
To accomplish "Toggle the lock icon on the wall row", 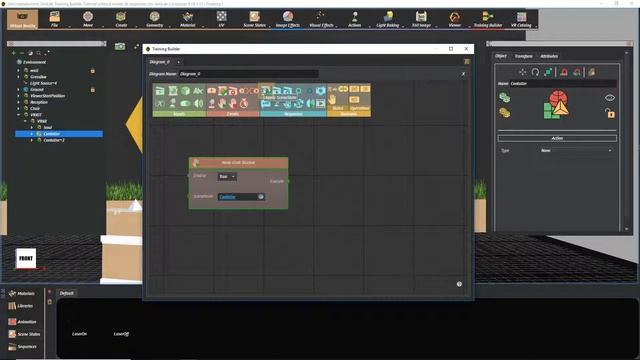I will 93,71.
